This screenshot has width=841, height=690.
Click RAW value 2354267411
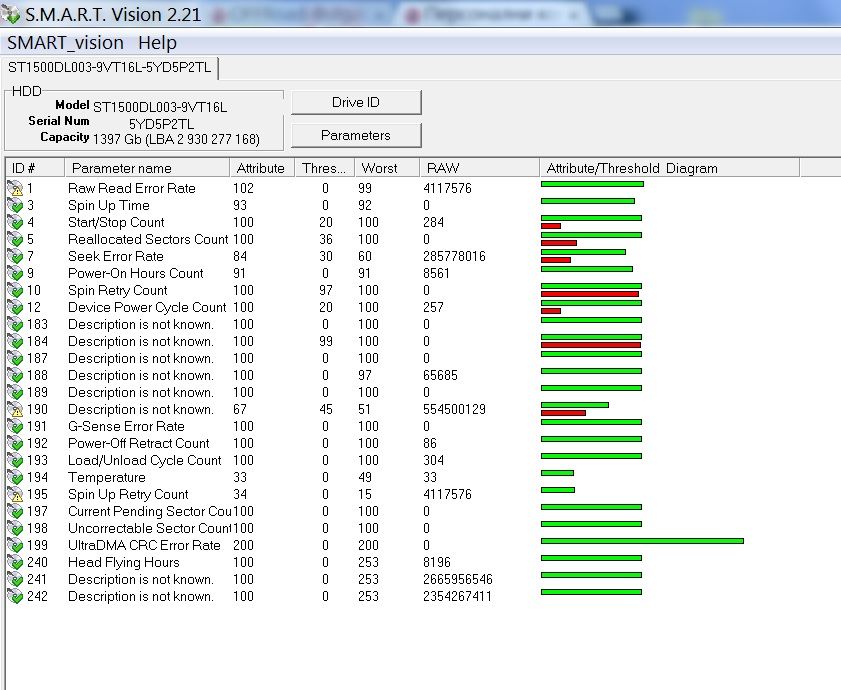tap(457, 596)
